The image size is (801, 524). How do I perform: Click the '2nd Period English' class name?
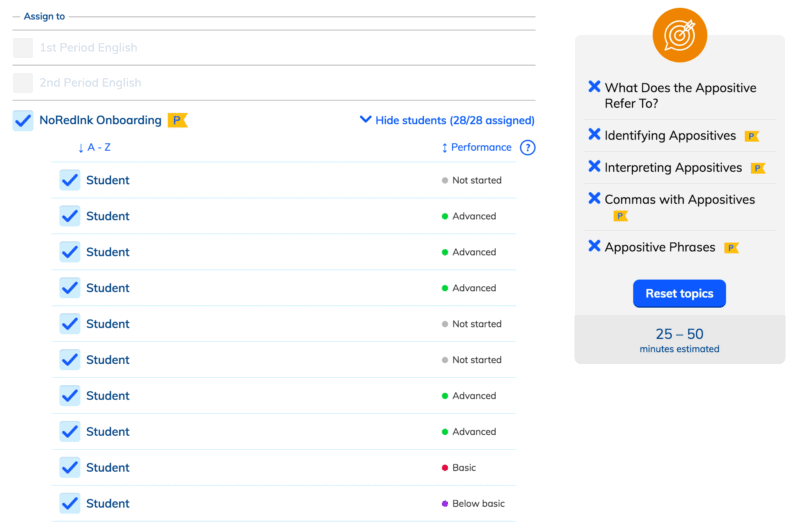pos(90,83)
